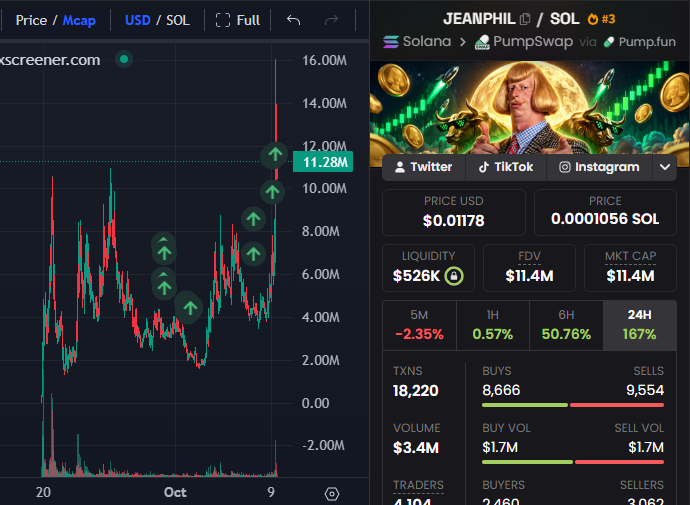Click the topmost buy arrow marker near 12.00M
This screenshot has height=505, width=690.
pyautogui.click(x=275, y=154)
